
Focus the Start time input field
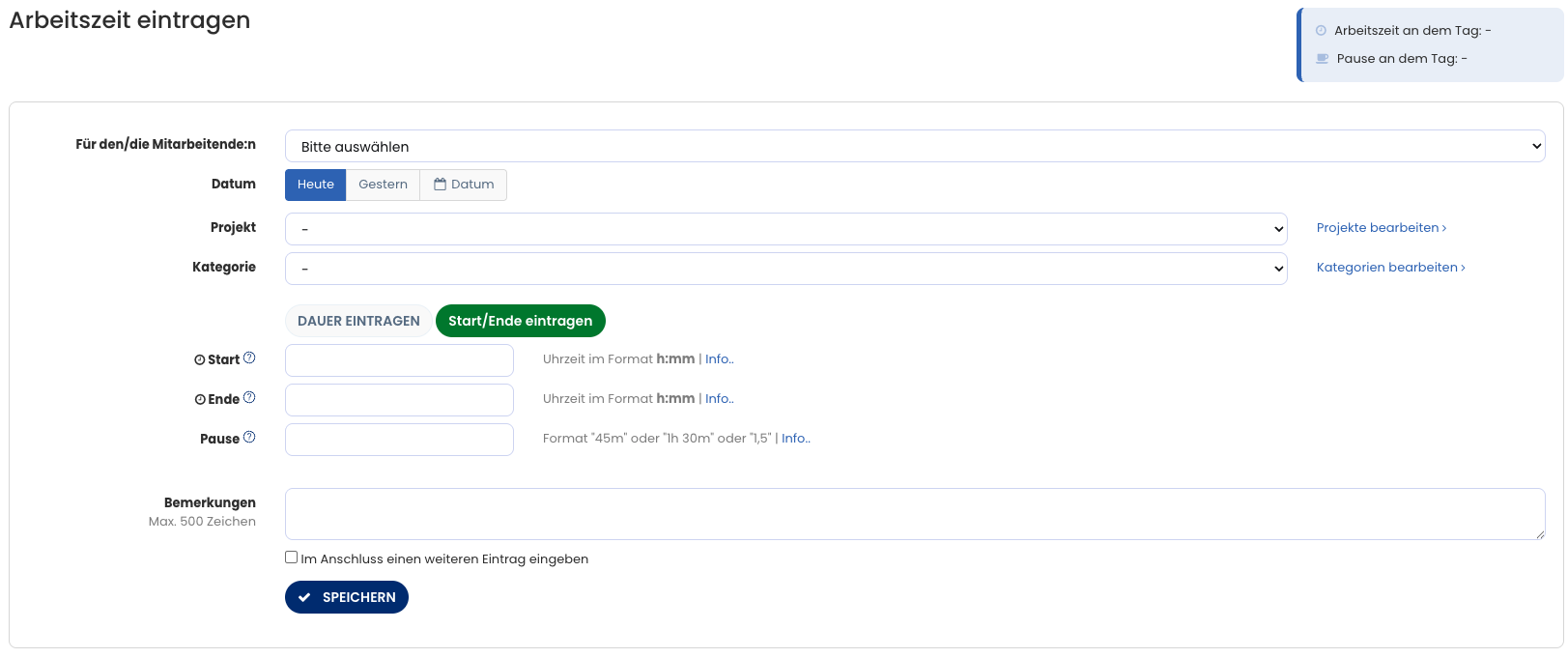(399, 360)
